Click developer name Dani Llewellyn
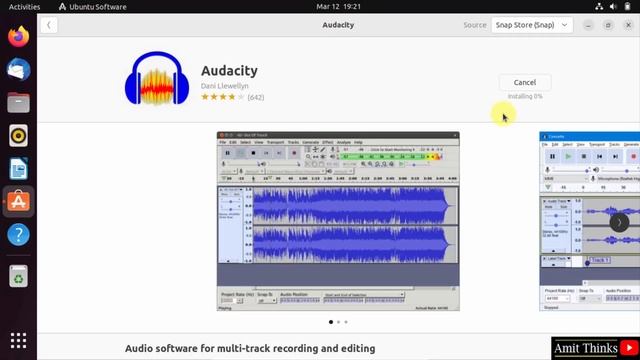The width and height of the screenshot is (640, 360). pyautogui.click(x=224, y=86)
